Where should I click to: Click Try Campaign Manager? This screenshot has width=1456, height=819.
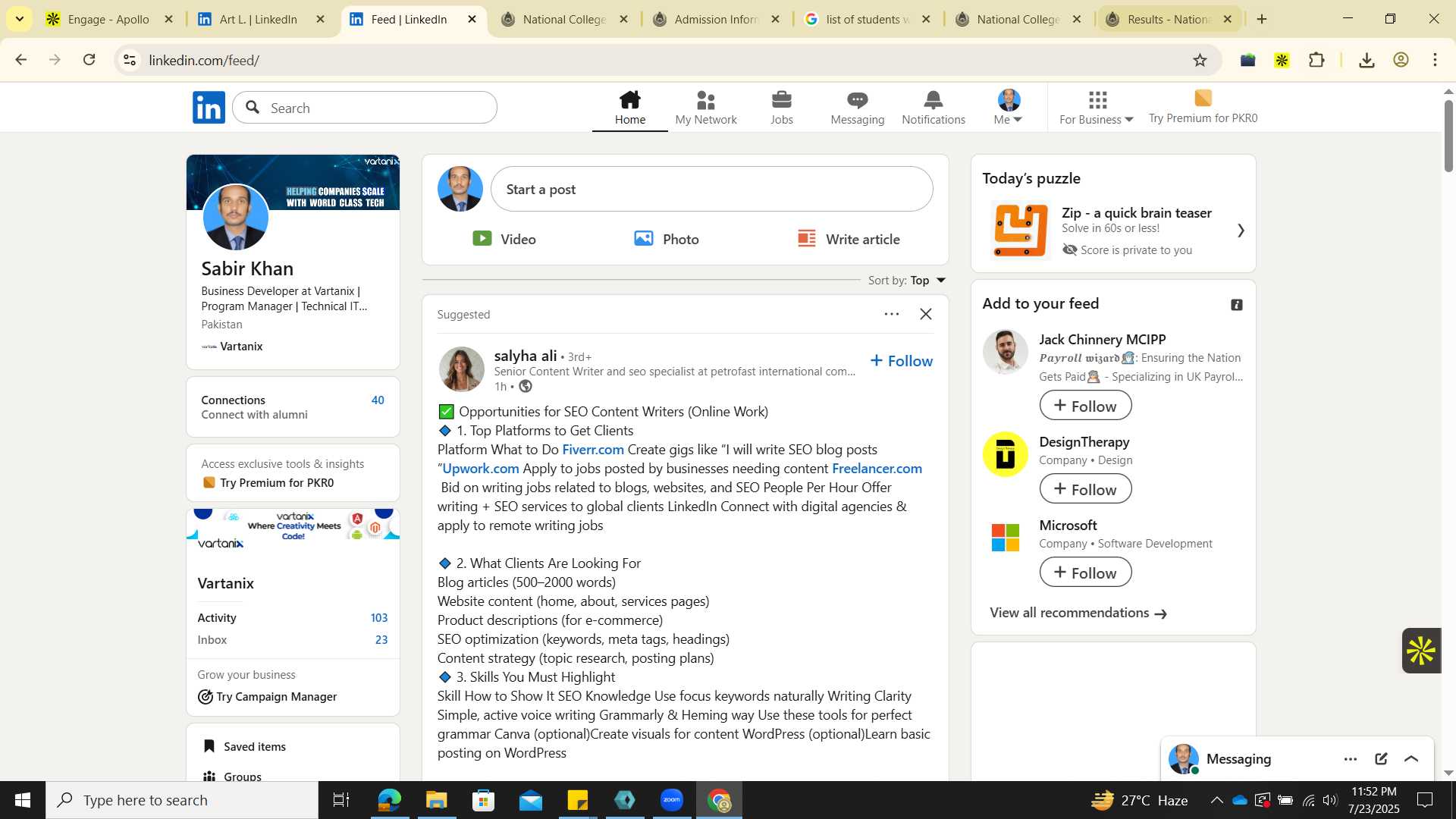[x=267, y=697]
